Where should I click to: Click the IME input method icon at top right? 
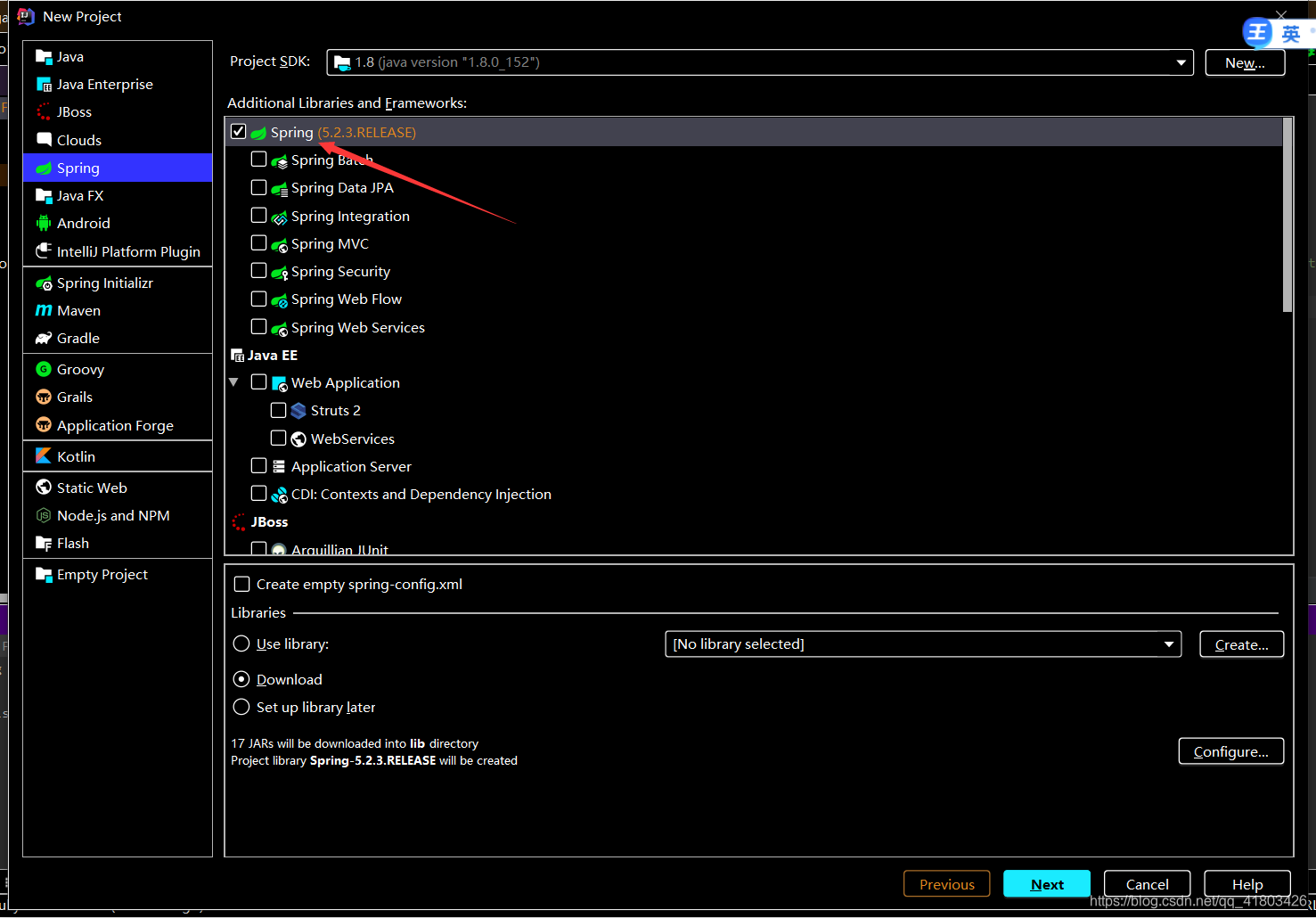(1258, 33)
